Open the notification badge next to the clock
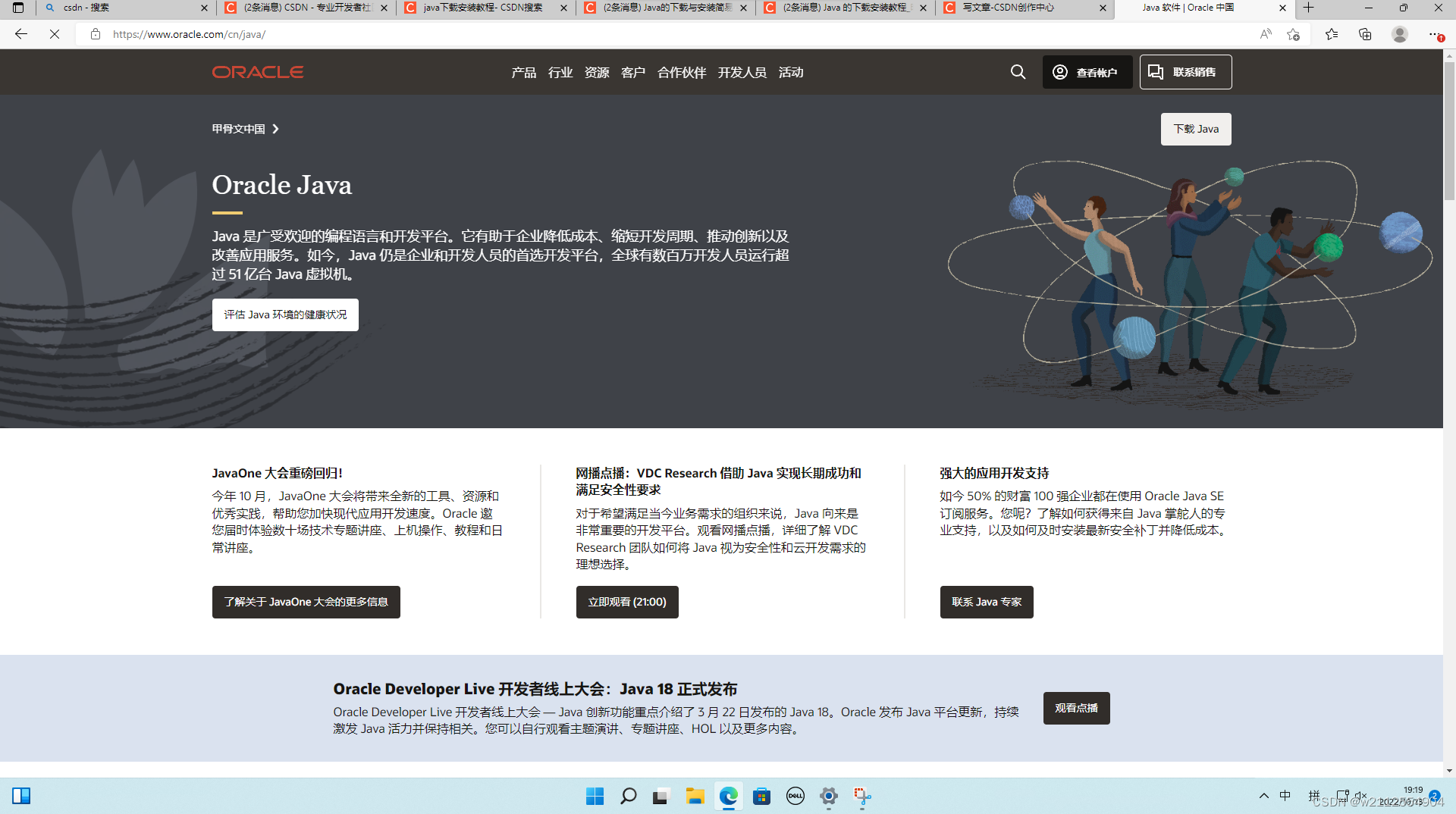 [1434, 796]
